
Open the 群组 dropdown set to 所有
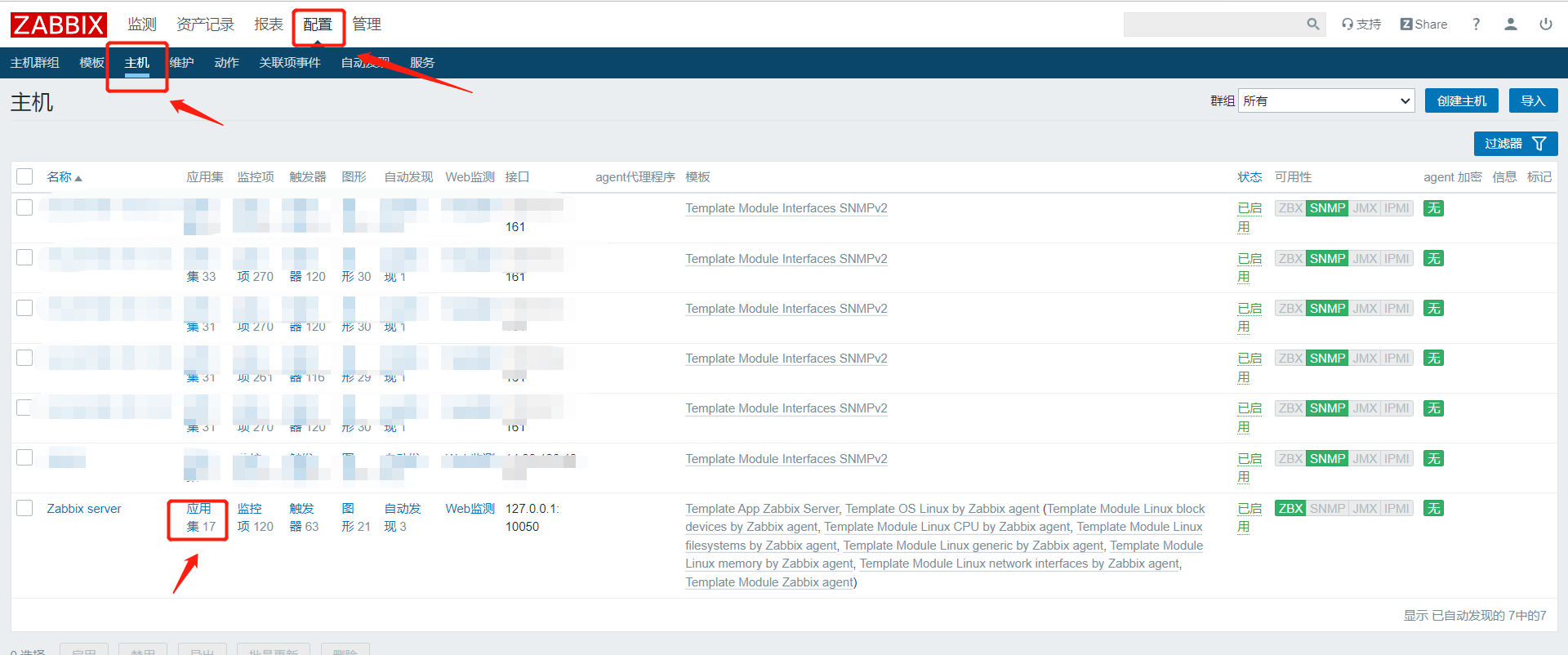pyautogui.click(x=1326, y=101)
